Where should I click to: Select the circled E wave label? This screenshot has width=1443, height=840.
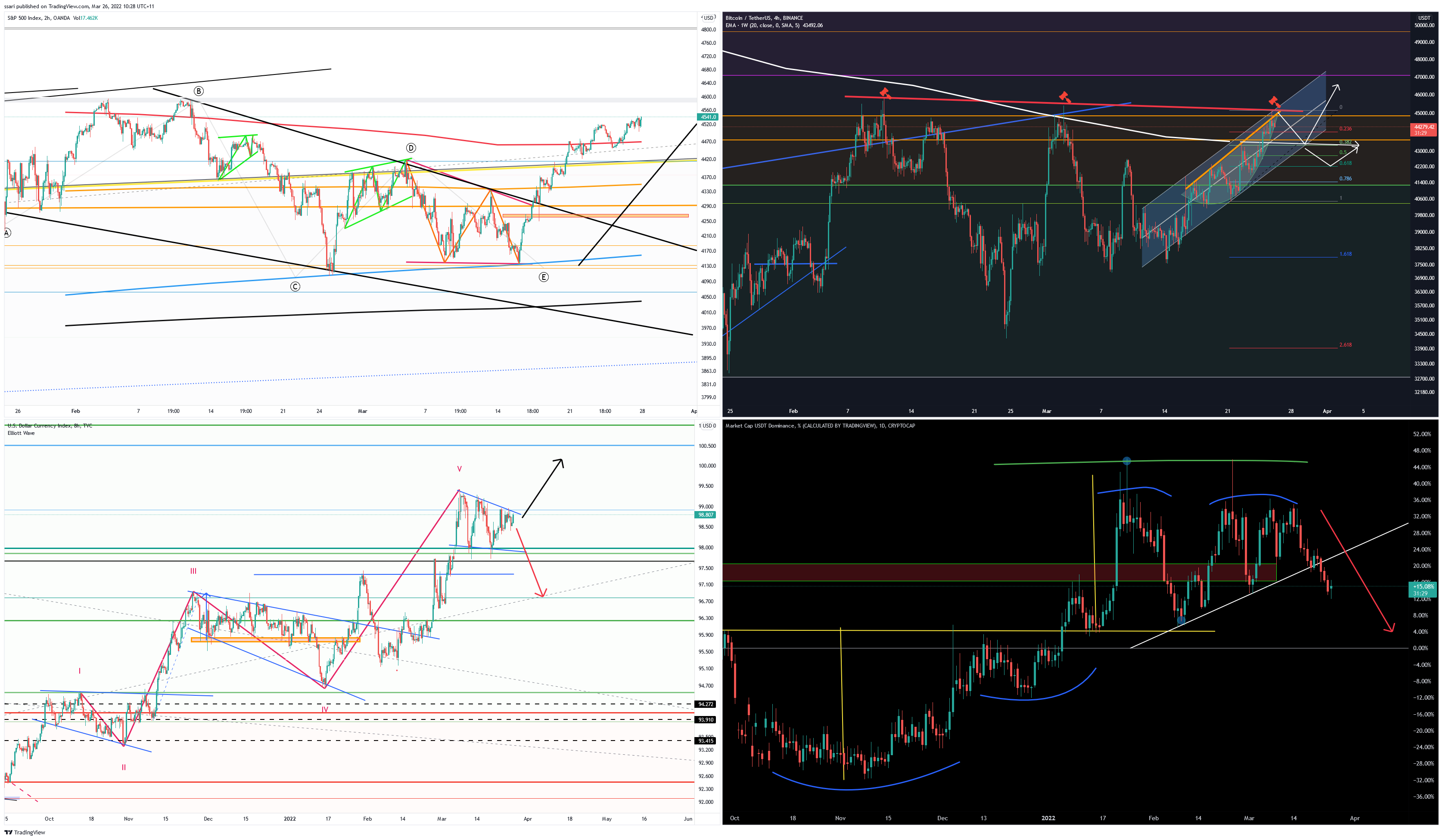point(544,277)
